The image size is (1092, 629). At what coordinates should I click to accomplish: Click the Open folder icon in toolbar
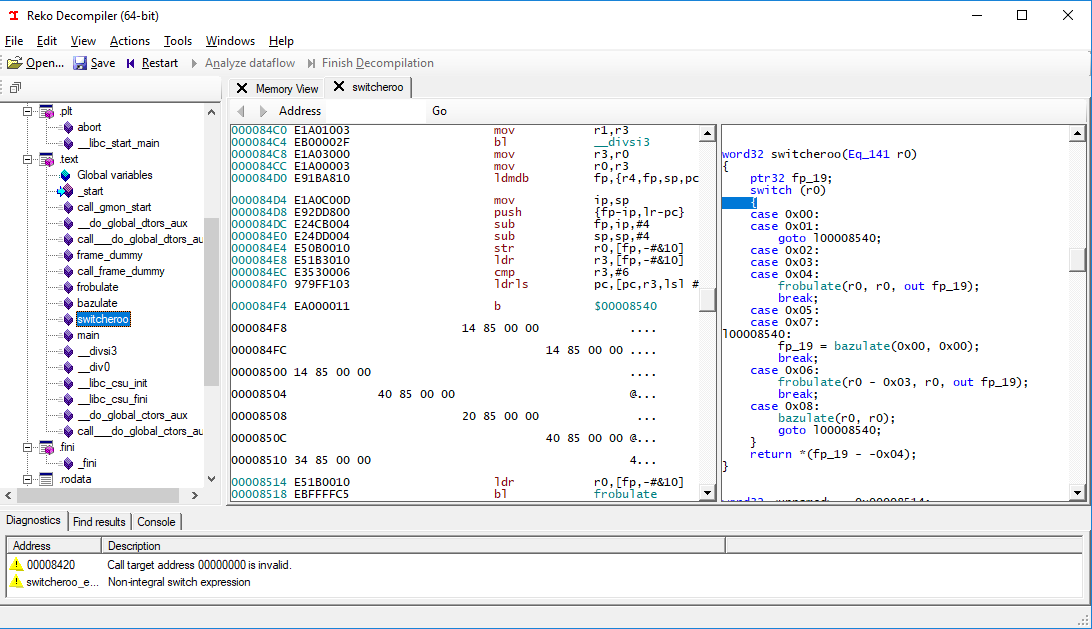(14, 63)
